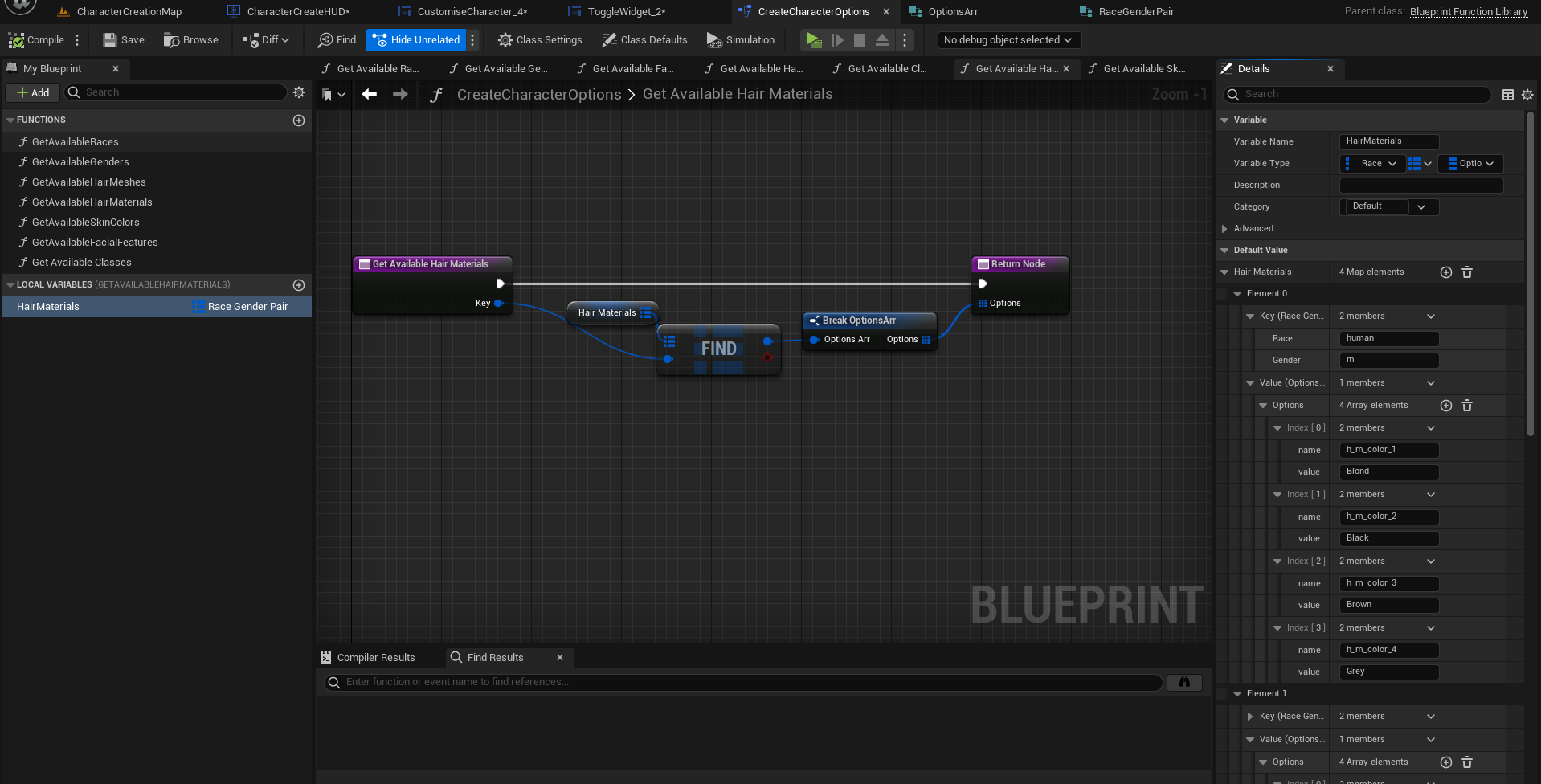Select GetAvailableHairMeshes function

89,182
